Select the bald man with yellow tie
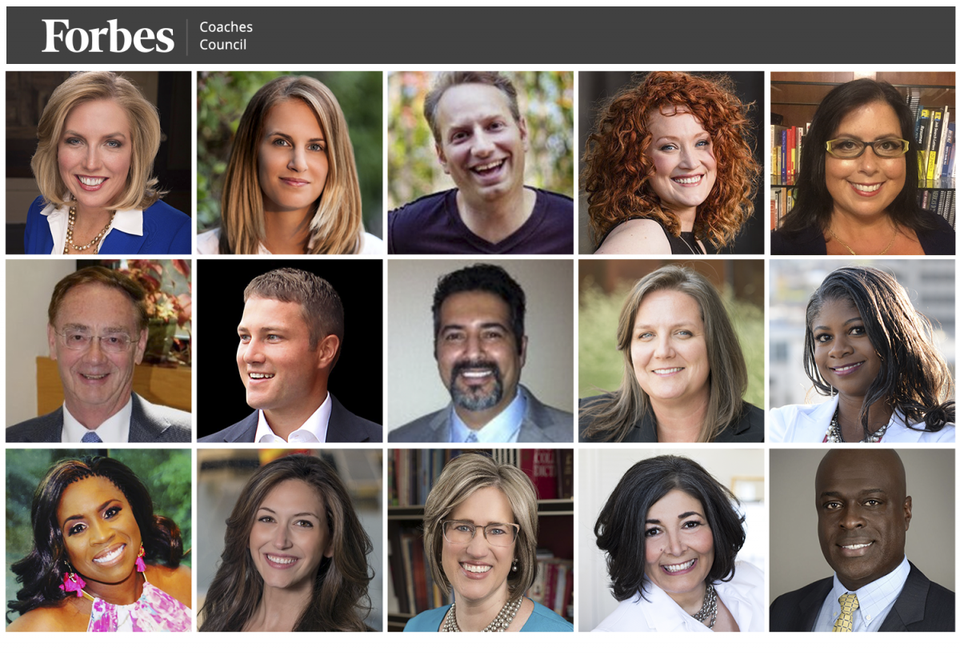Image resolution: width=960 pixels, height=655 pixels. [x=862, y=540]
